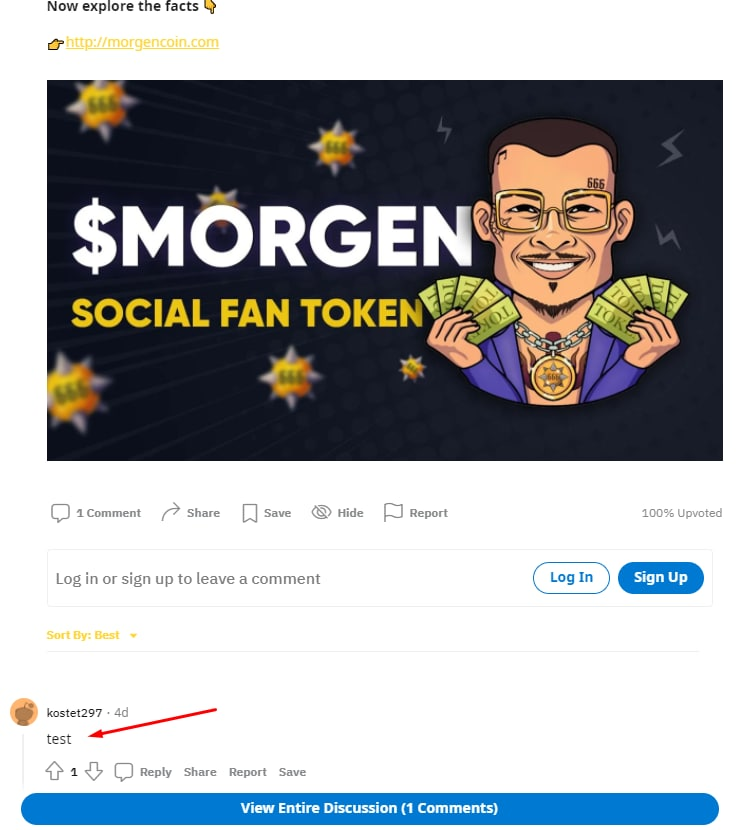736x830 pixels.
Task: Click the Report flag icon
Action: click(393, 512)
